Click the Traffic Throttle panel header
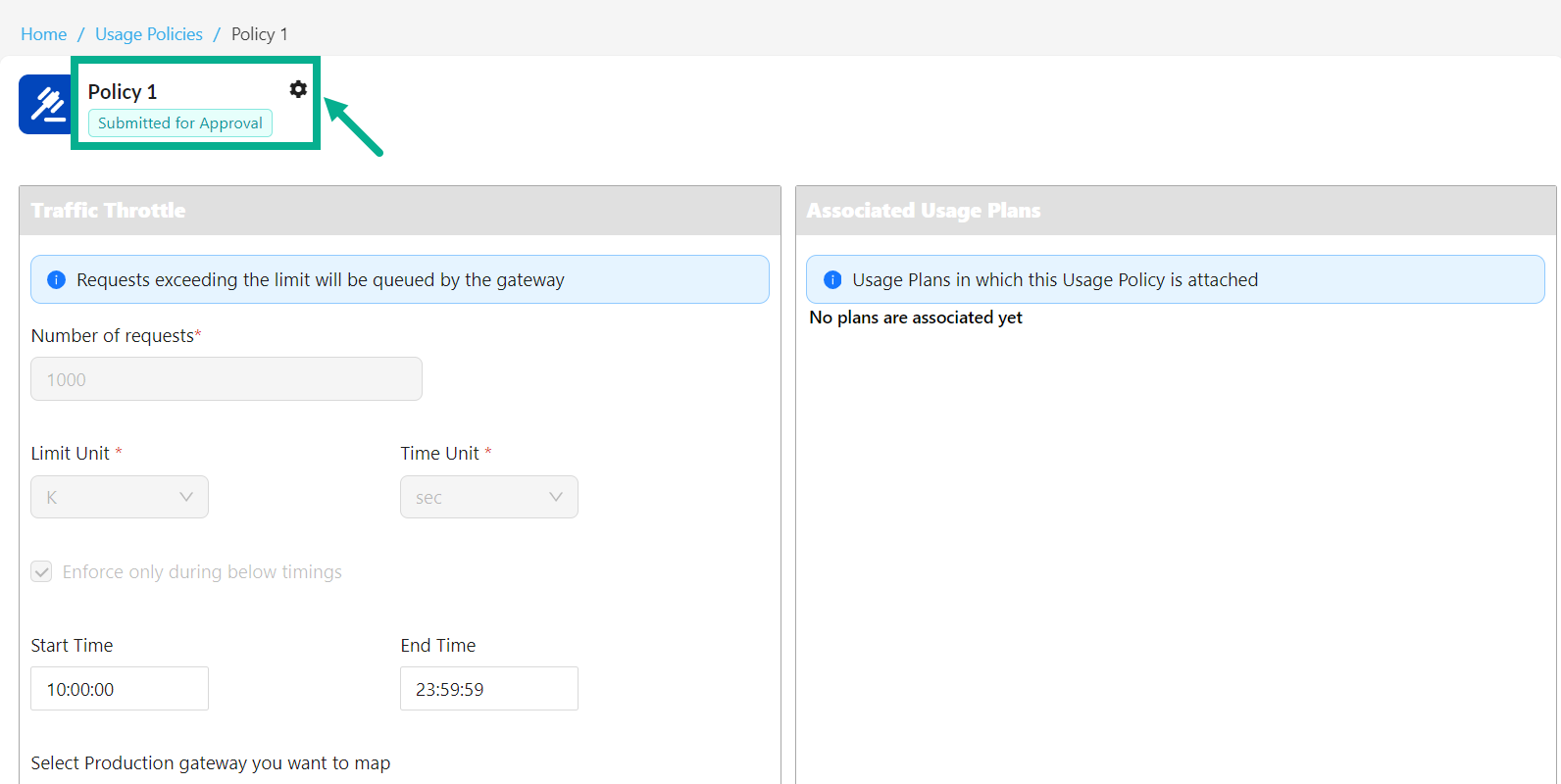The height and width of the screenshot is (784, 1561). pyautogui.click(x=400, y=211)
